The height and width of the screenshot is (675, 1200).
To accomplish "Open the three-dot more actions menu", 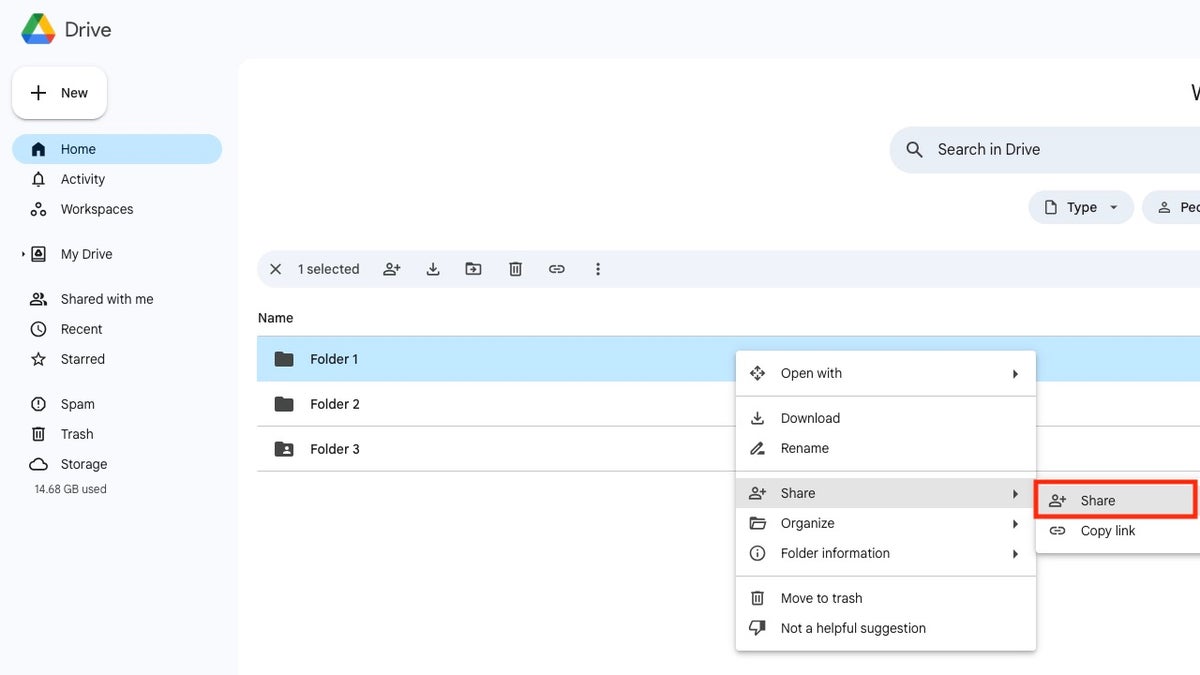I will tap(598, 269).
